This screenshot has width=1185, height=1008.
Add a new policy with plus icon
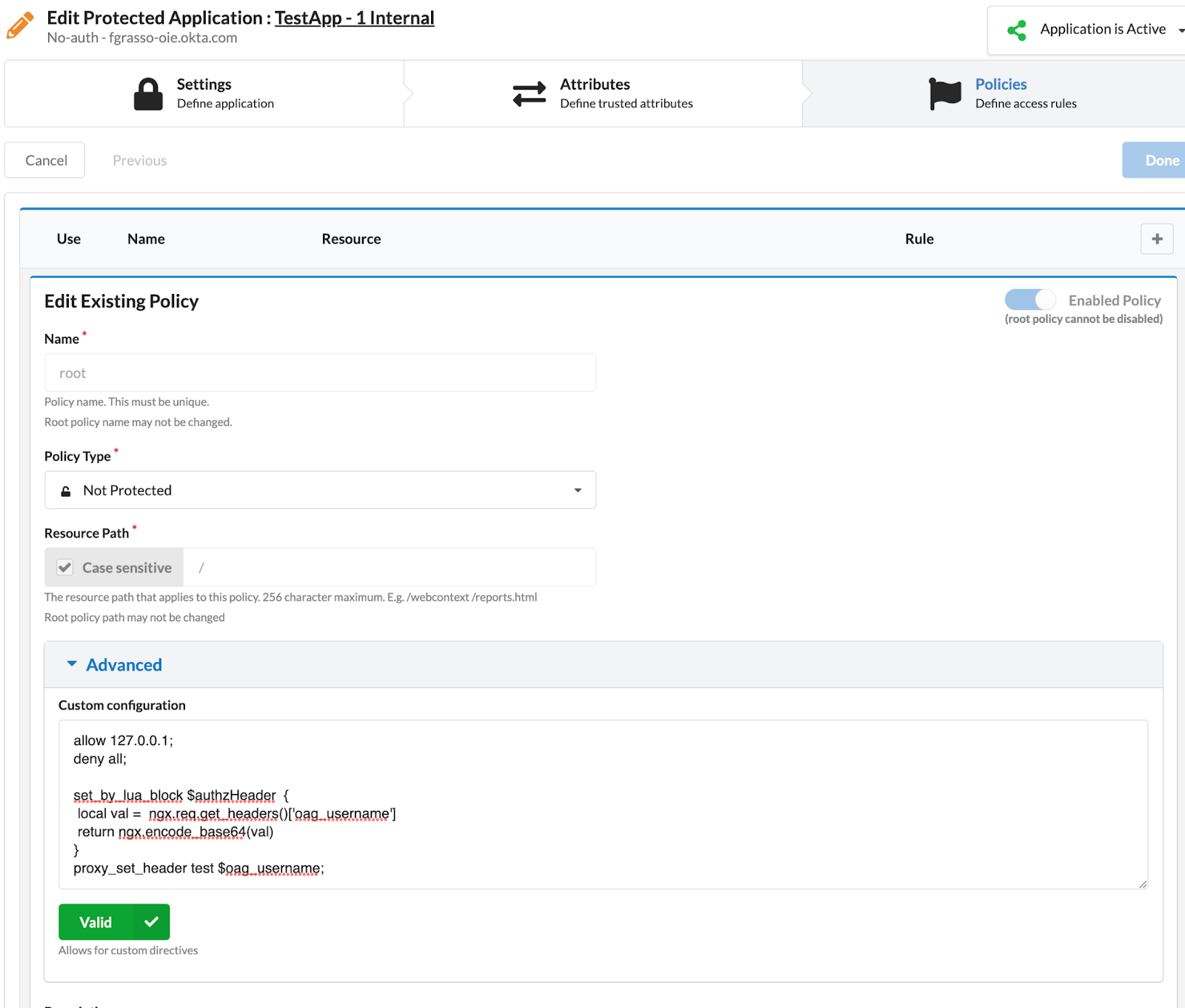point(1156,239)
